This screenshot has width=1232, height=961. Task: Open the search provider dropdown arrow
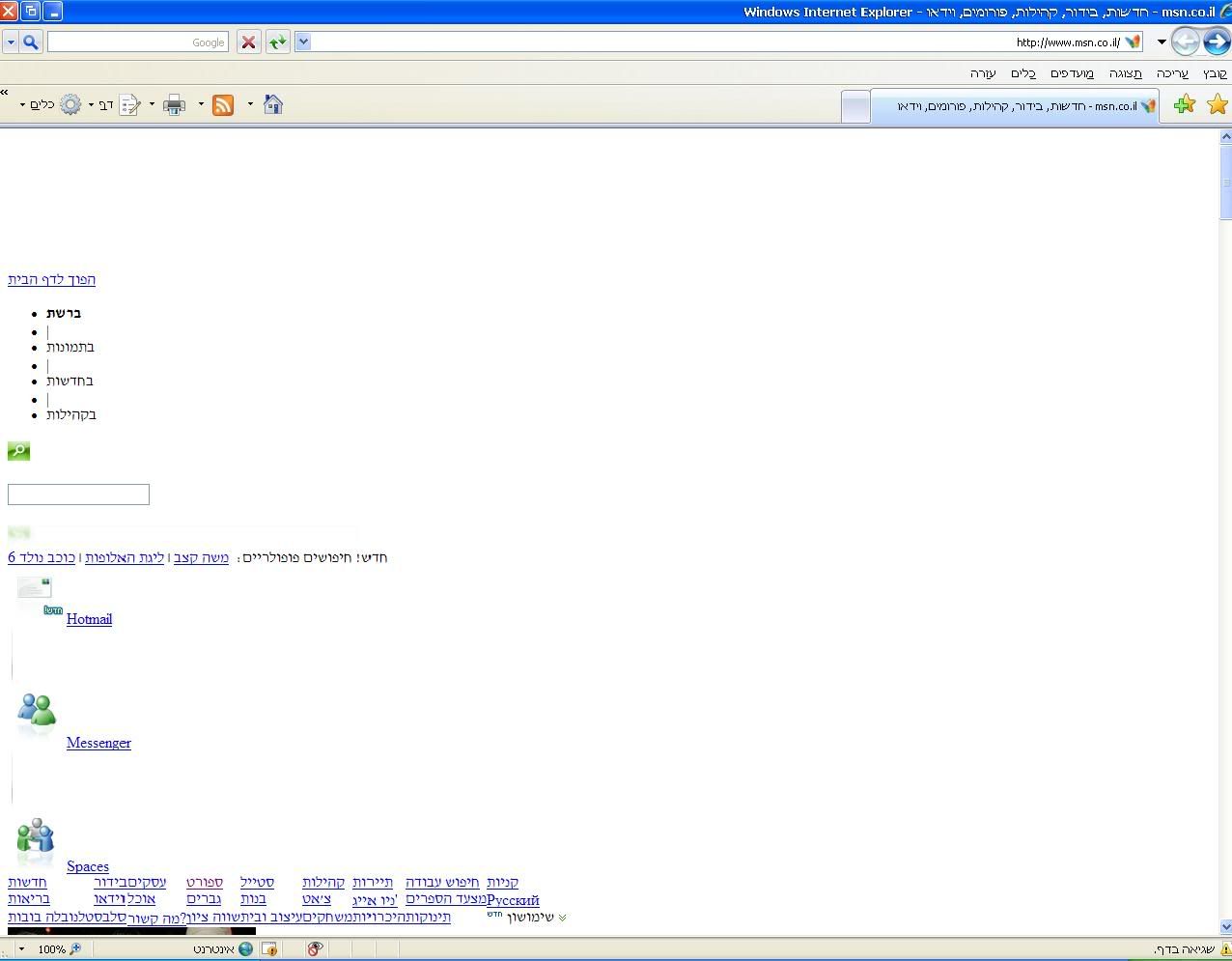click(11, 42)
